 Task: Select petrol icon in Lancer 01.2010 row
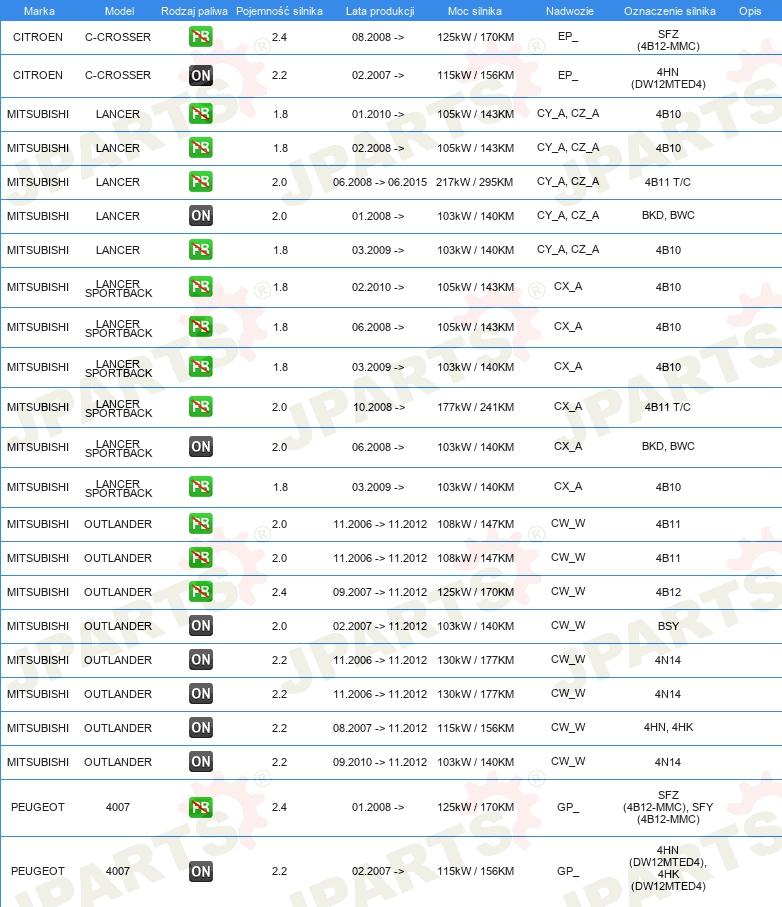tap(201, 113)
